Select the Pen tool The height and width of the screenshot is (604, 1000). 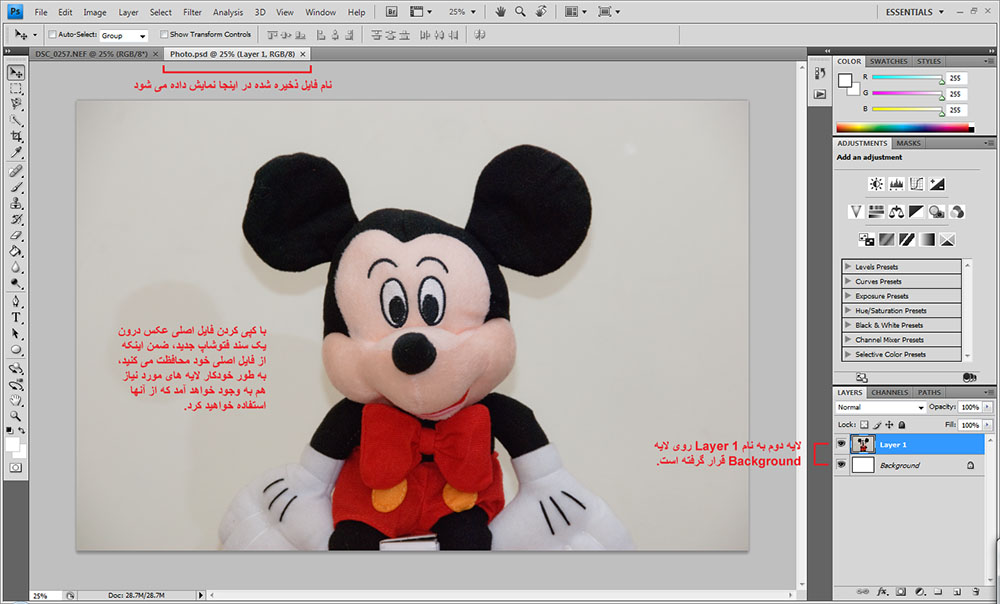coord(16,302)
